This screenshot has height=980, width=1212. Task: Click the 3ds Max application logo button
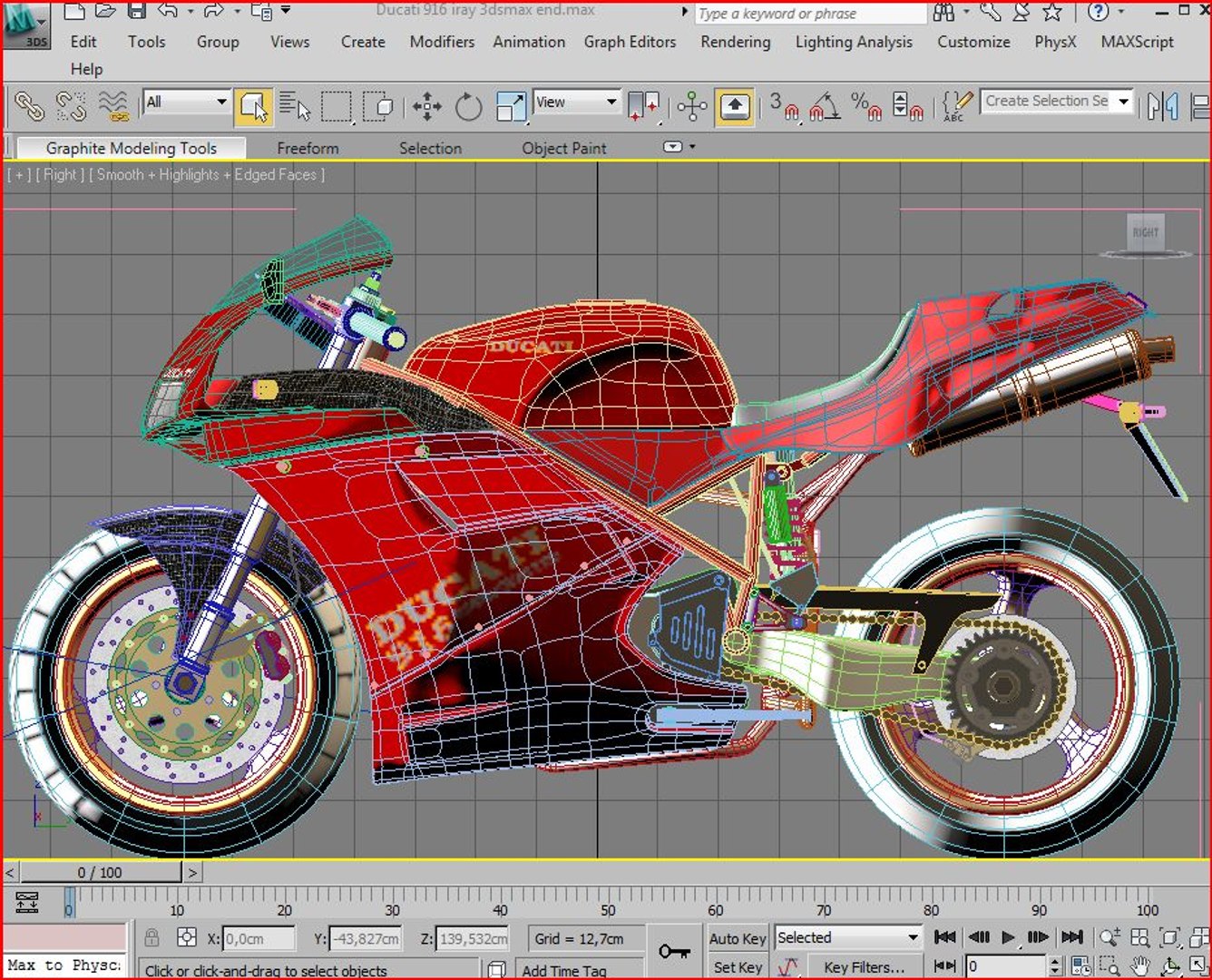(x=25, y=25)
